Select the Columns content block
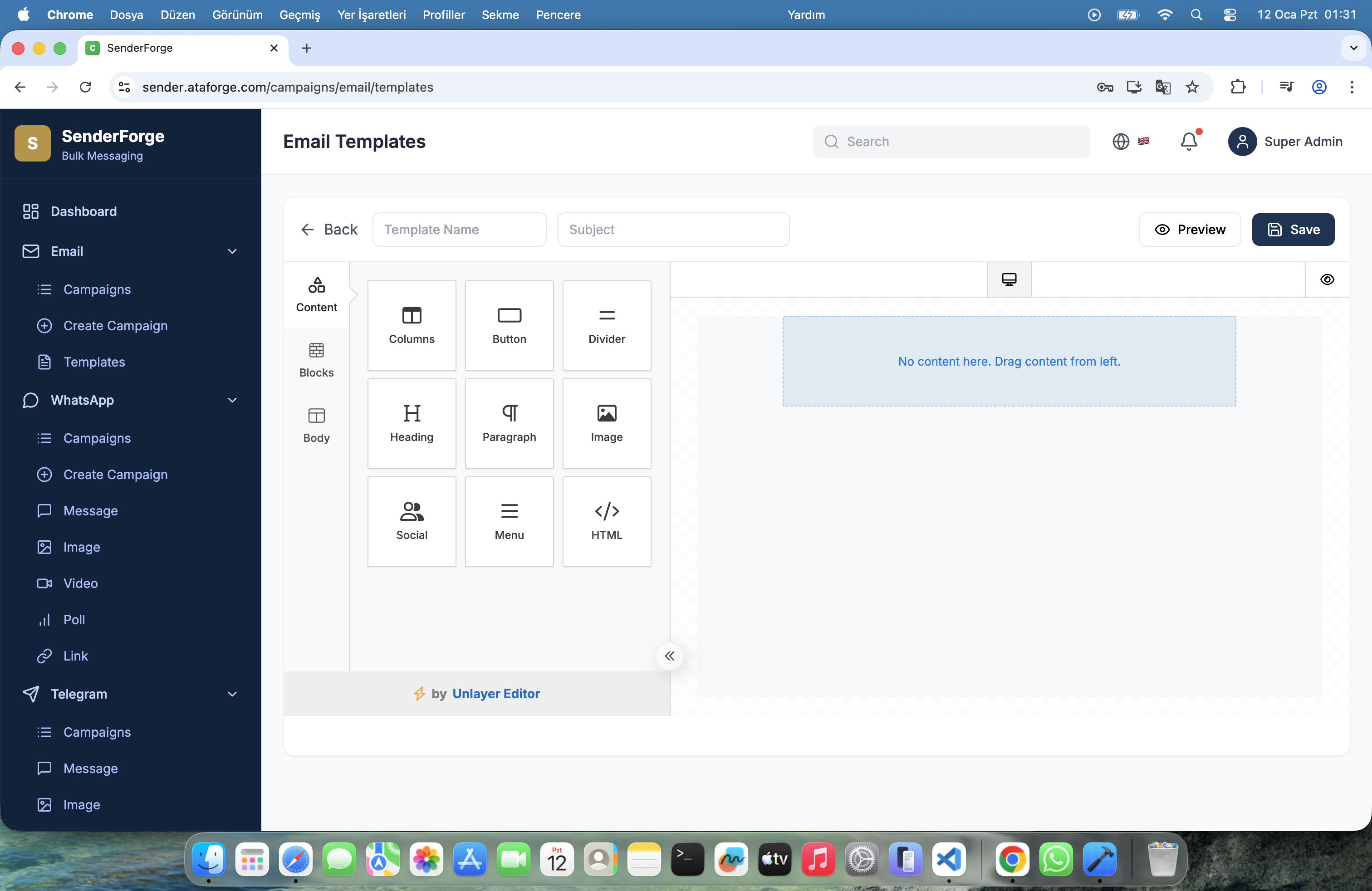1372x891 pixels. pos(412,326)
